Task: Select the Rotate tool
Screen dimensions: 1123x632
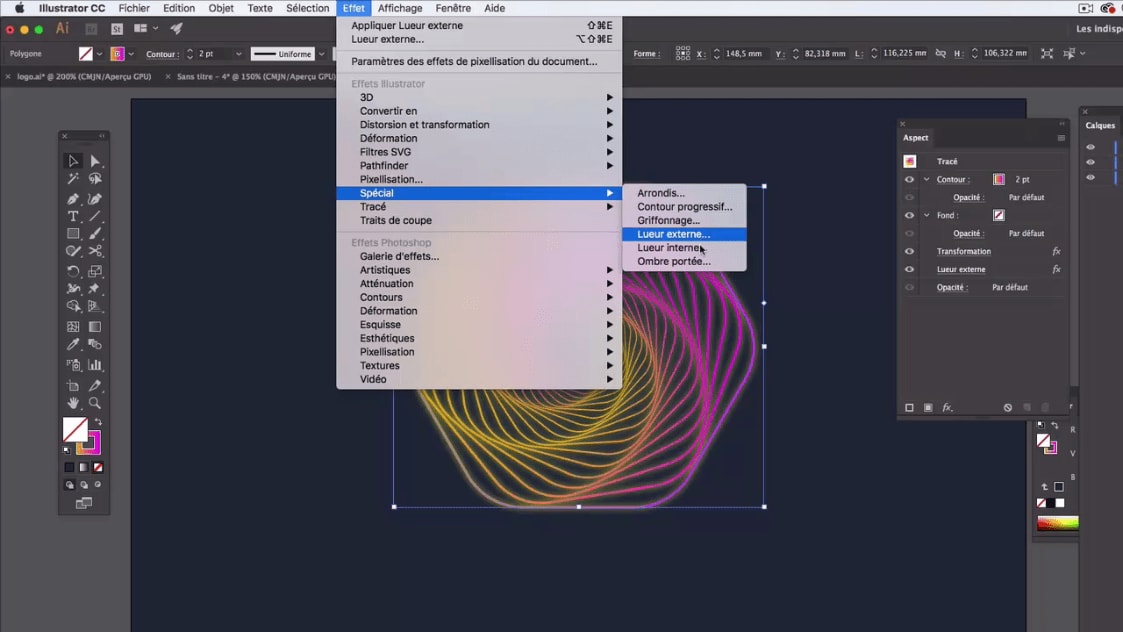Action: coord(73,271)
